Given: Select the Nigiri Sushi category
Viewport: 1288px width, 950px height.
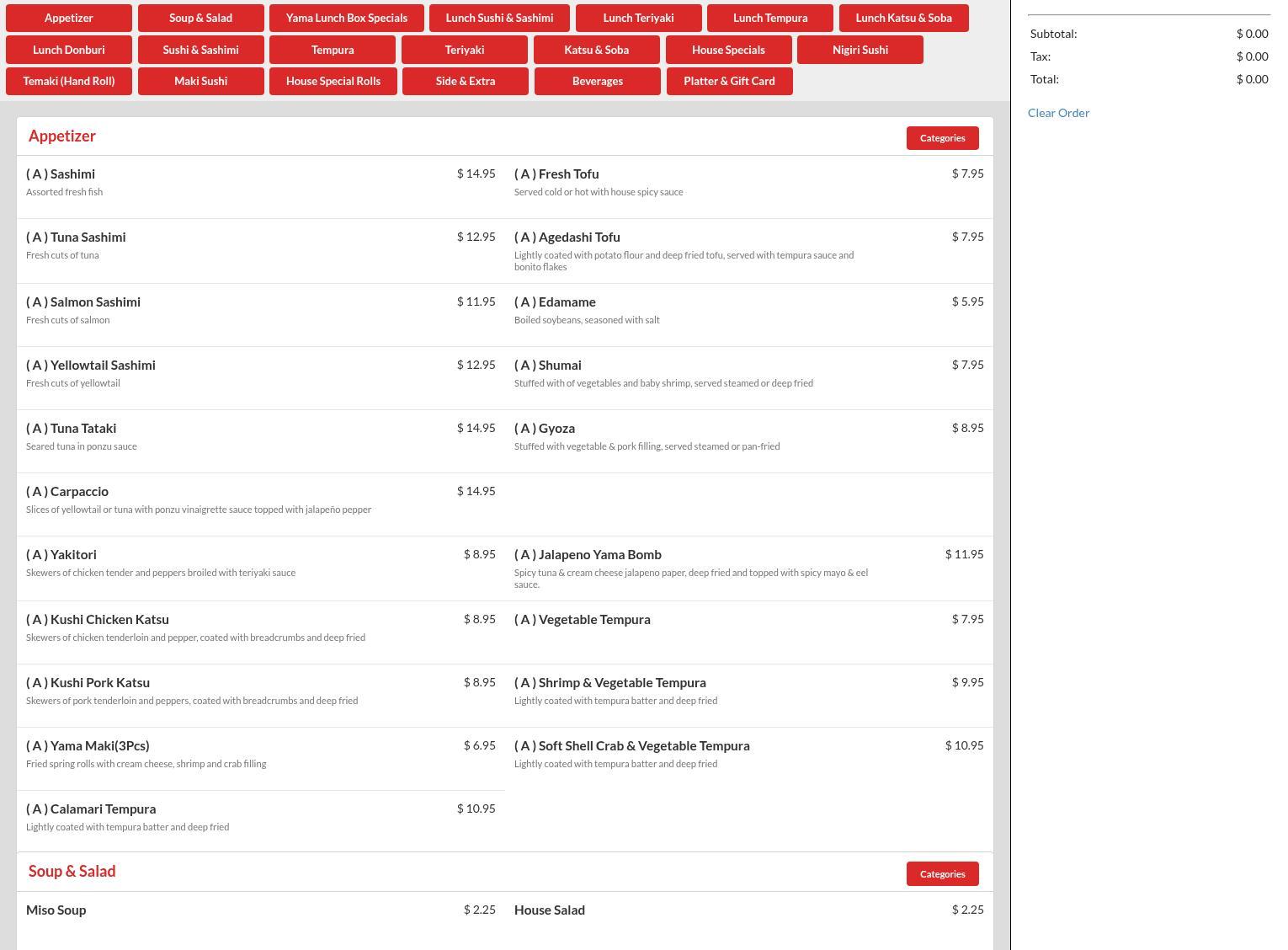Looking at the screenshot, I should point(860,50).
